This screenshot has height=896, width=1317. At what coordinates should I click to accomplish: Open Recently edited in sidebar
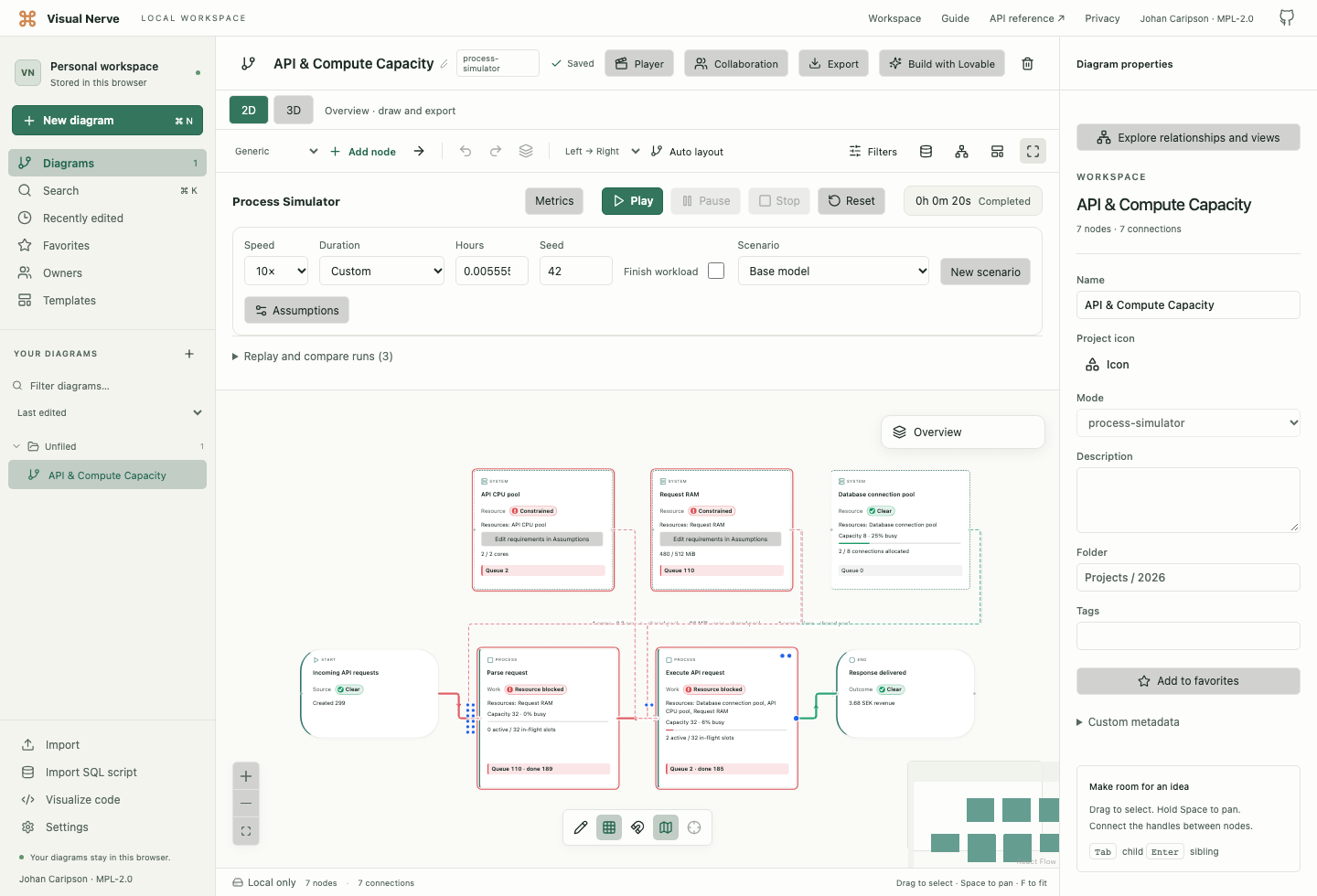coord(107,218)
